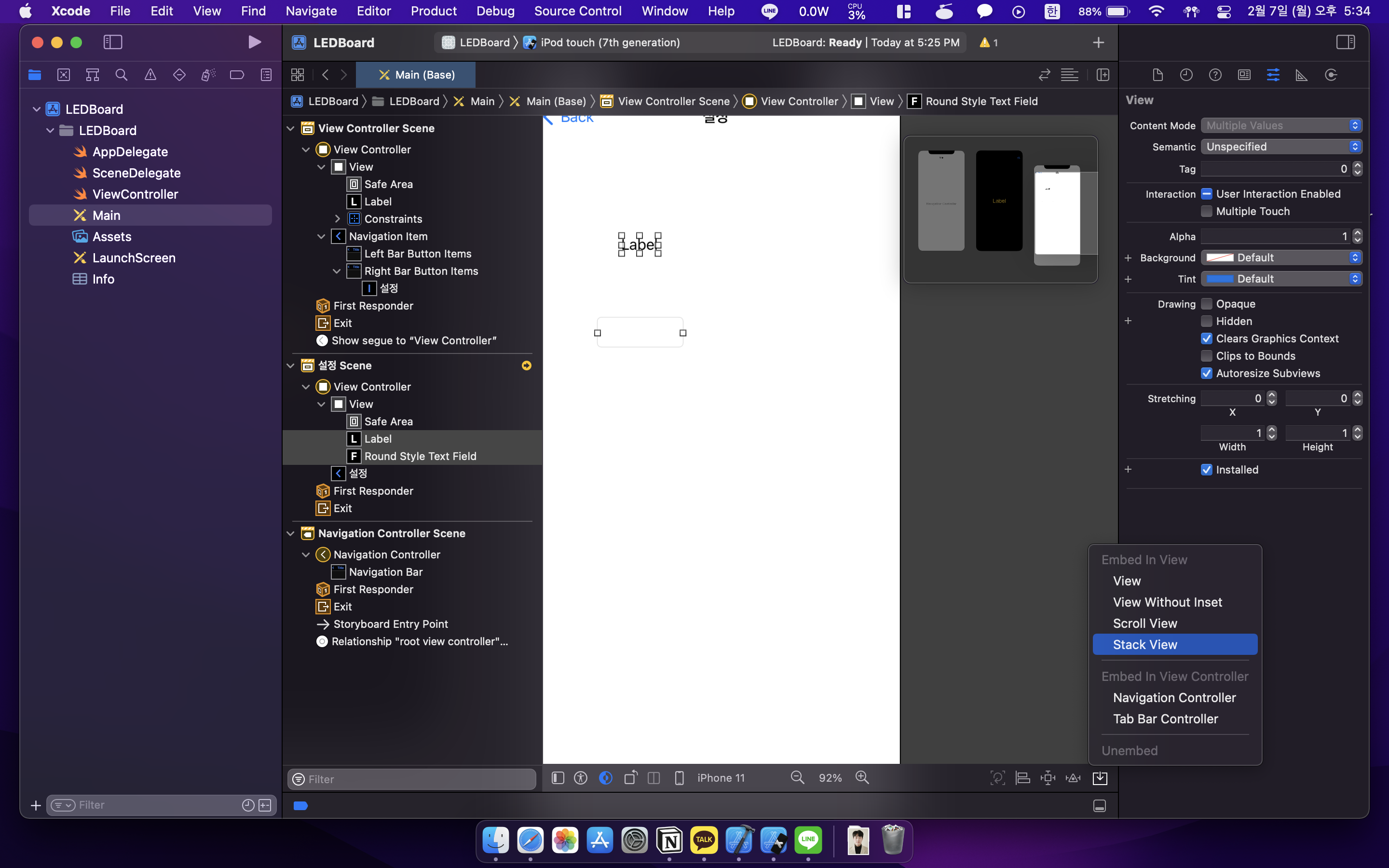Click the Embed In button

[1100, 778]
